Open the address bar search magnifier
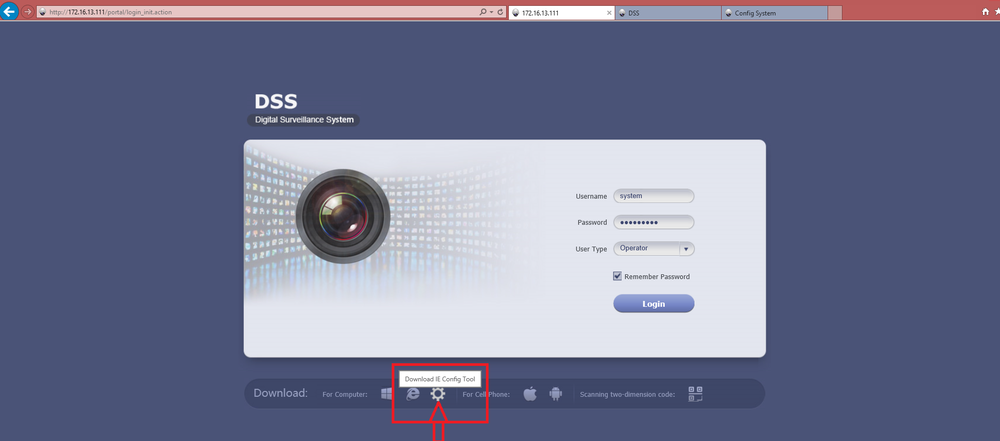This screenshot has height=441, width=1000. 483,12
